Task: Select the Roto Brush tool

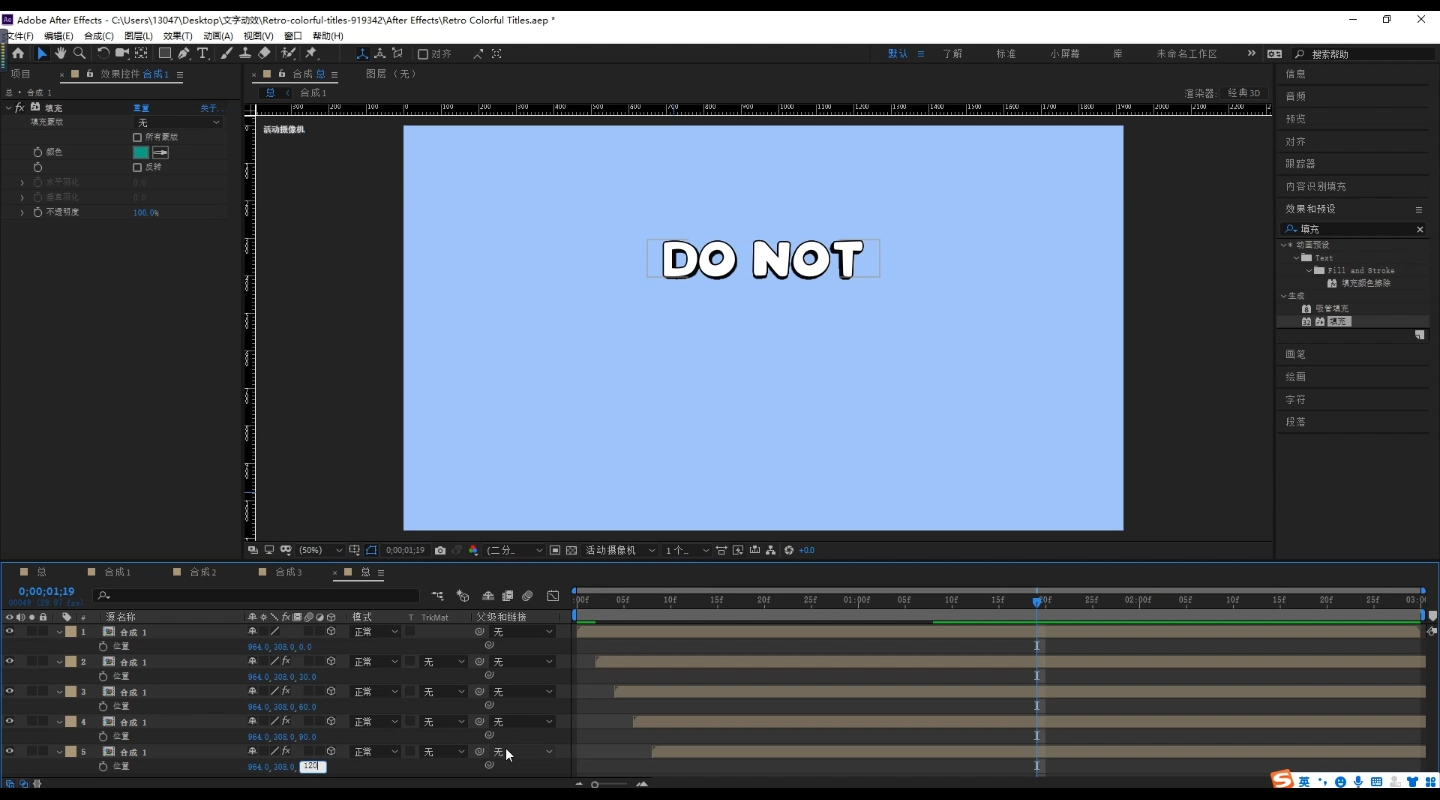Action: (x=288, y=53)
